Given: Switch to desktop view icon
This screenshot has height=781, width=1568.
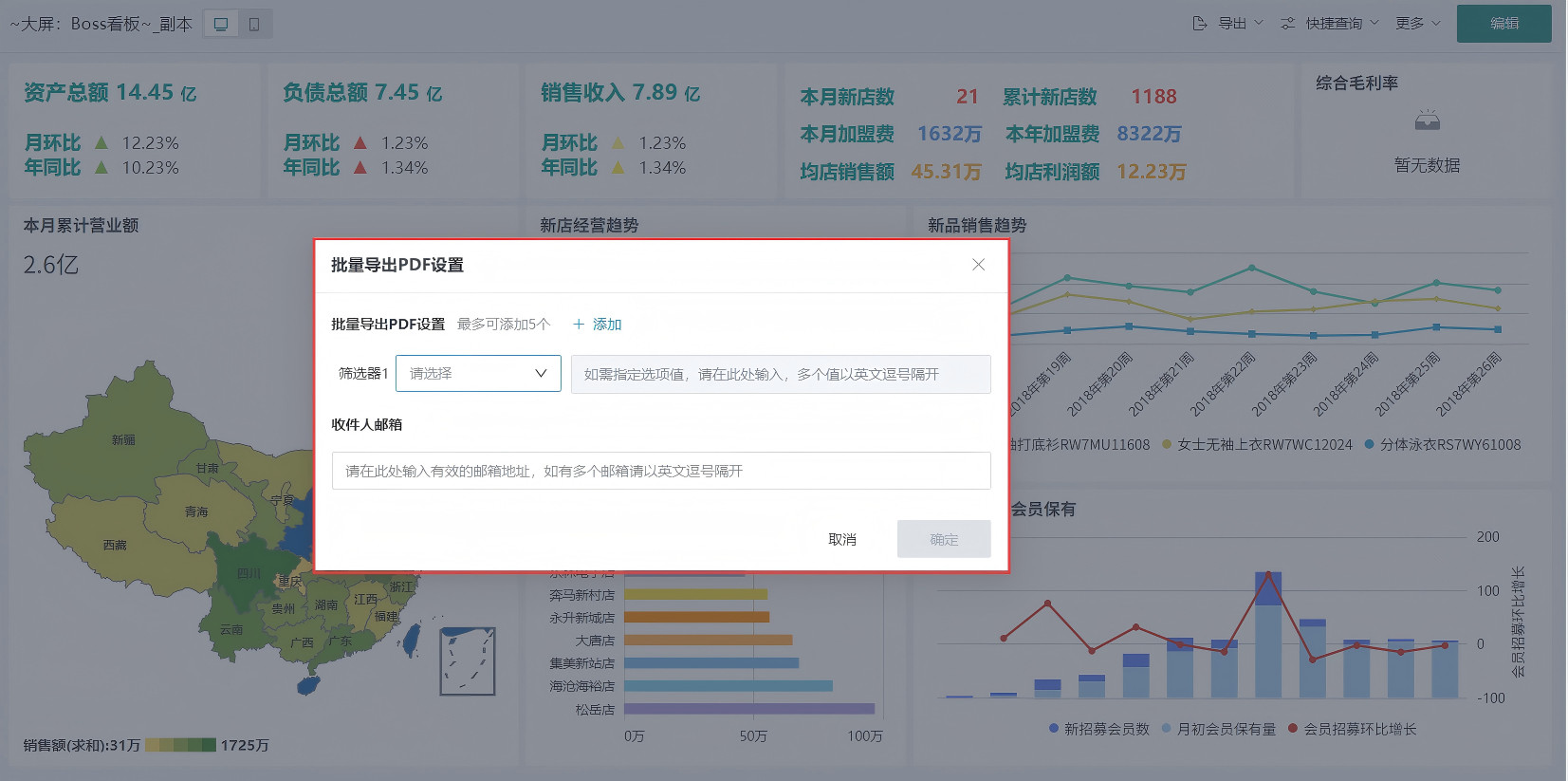Looking at the screenshot, I should coord(221,24).
